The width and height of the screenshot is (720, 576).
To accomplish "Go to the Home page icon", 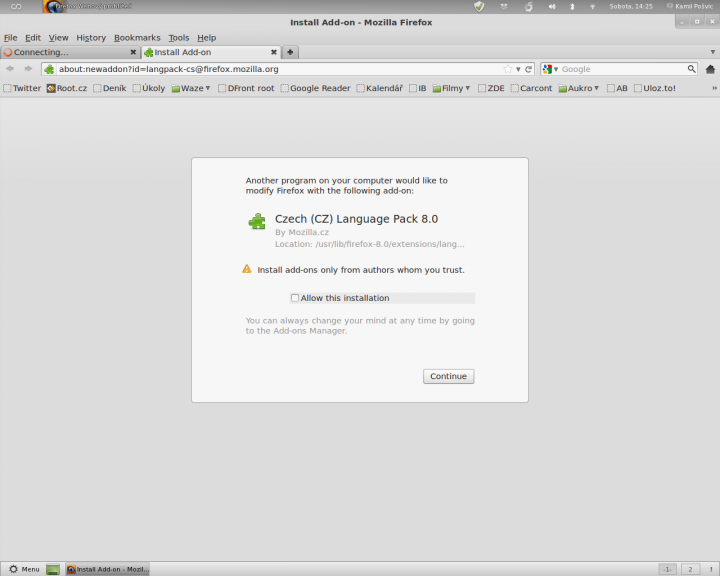I will pos(710,69).
